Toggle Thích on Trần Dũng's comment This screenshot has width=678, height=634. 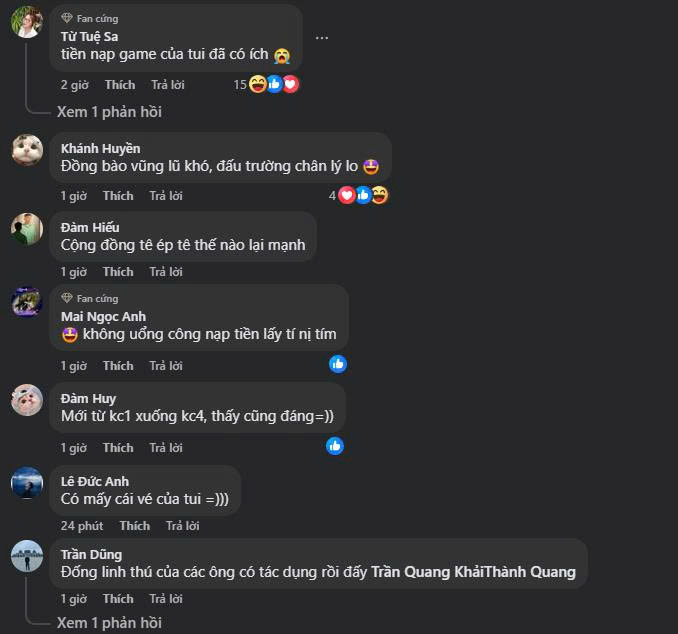click(118, 599)
